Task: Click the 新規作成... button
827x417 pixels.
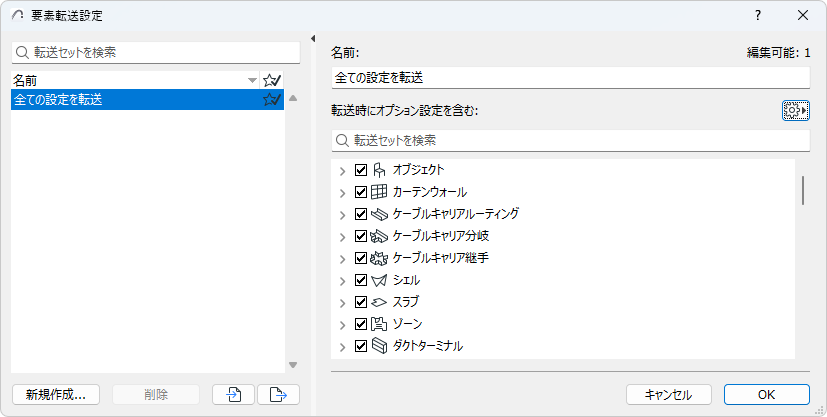Action: (56, 394)
